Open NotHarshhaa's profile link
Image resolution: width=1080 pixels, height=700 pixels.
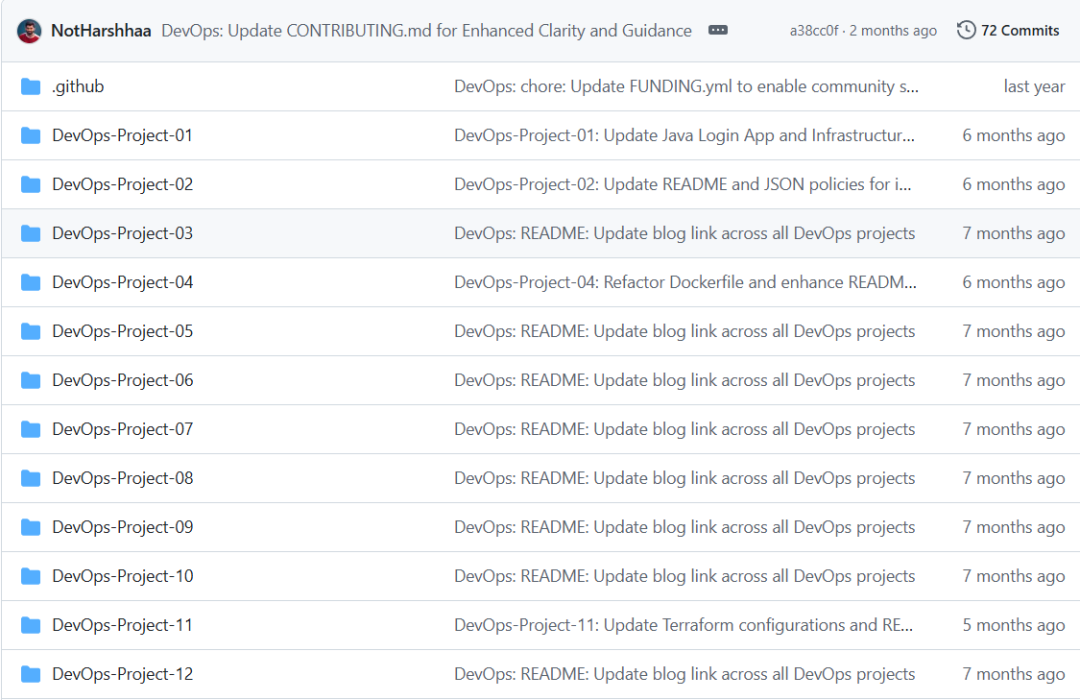(x=101, y=31)
